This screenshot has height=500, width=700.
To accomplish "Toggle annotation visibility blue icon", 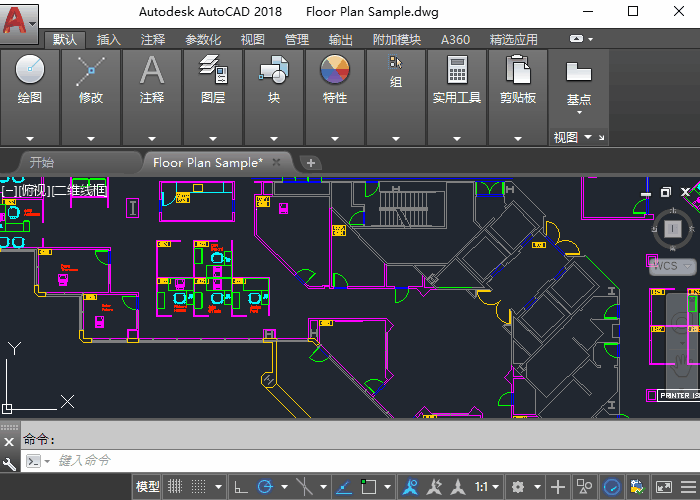I will pos(410,487).
